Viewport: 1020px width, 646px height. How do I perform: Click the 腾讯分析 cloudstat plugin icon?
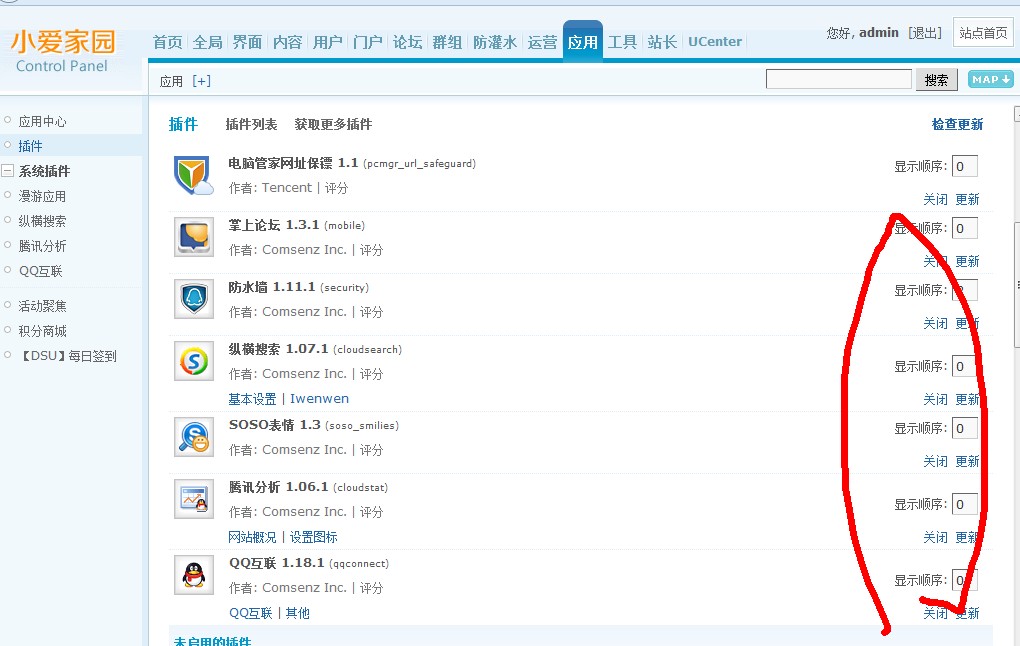(194, 499)
